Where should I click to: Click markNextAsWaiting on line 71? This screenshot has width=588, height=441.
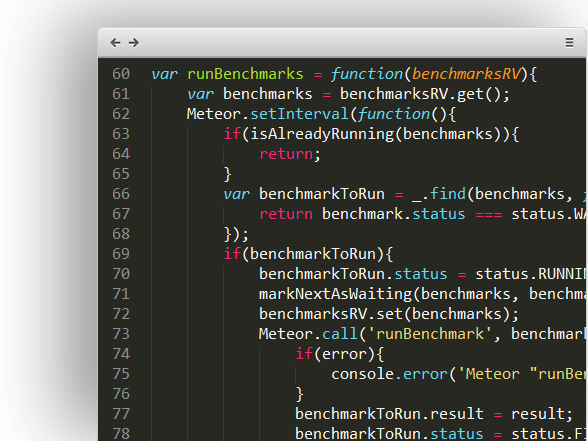[335, 294]
